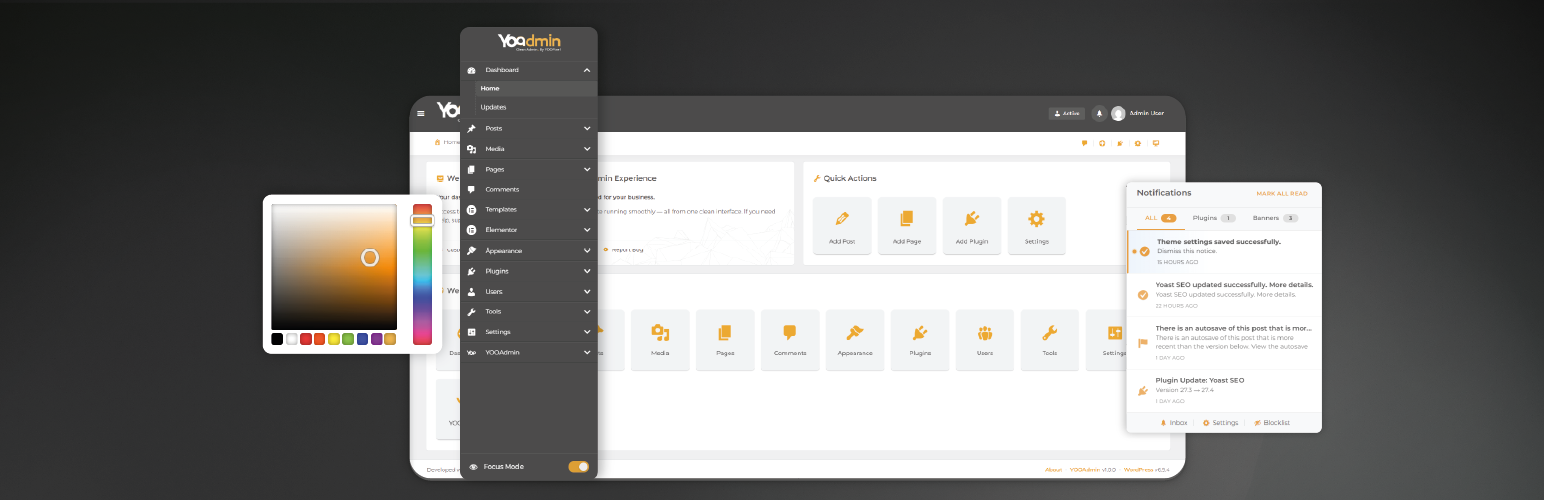Pick the red color swatch
The height and width of the screenshot is (500, 1544).
point(306,339)
